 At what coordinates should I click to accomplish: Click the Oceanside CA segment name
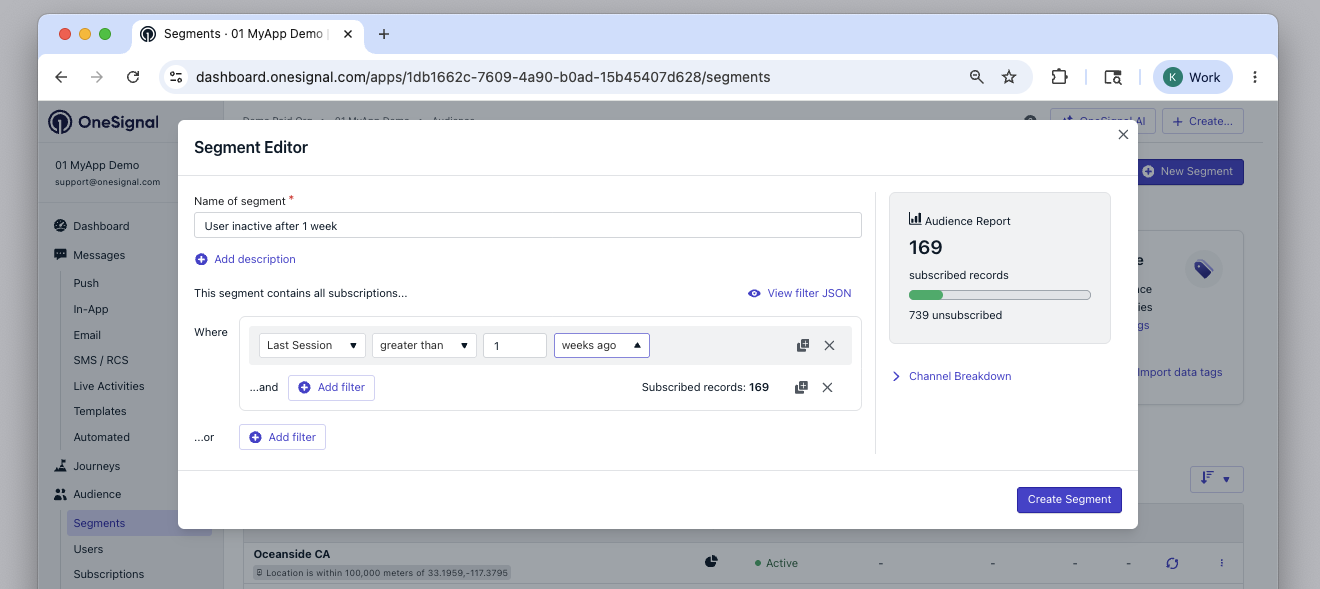click(292, 554)
